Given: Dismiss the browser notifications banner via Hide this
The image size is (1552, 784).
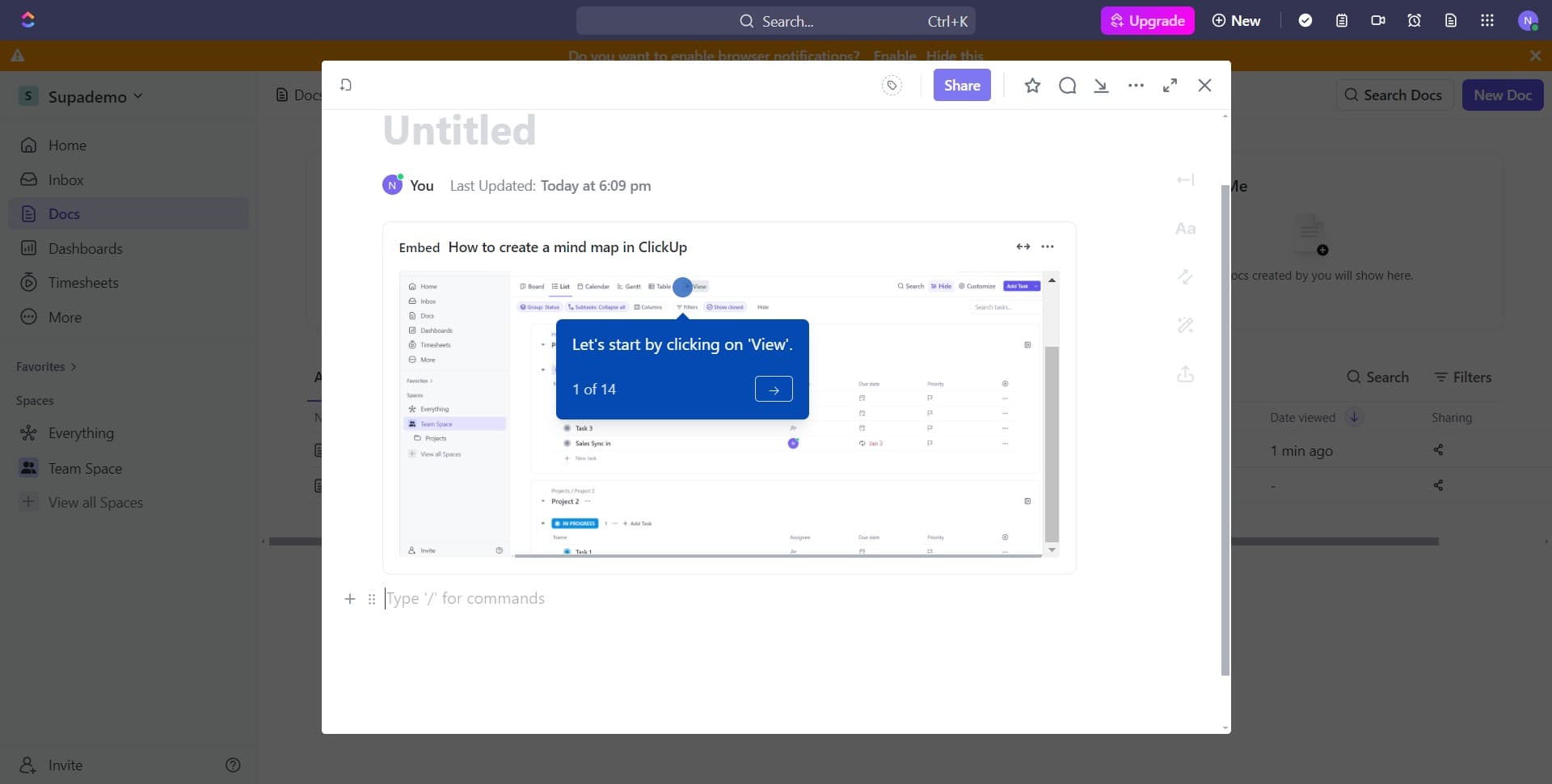Looking at the screenshot, I should (954, 56).
